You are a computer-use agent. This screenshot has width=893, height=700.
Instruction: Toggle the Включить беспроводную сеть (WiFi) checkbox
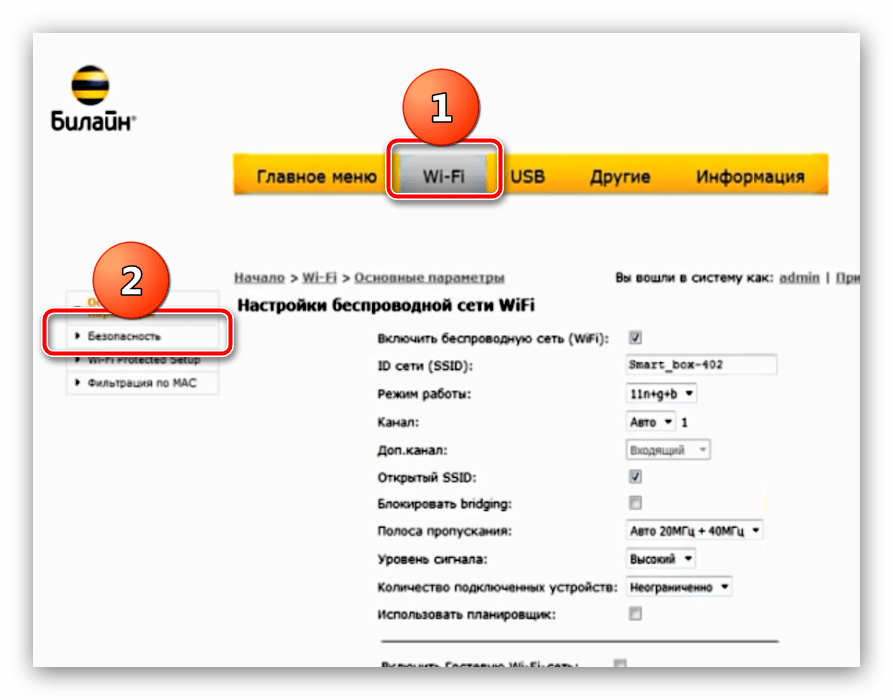[x=635, y=338]
